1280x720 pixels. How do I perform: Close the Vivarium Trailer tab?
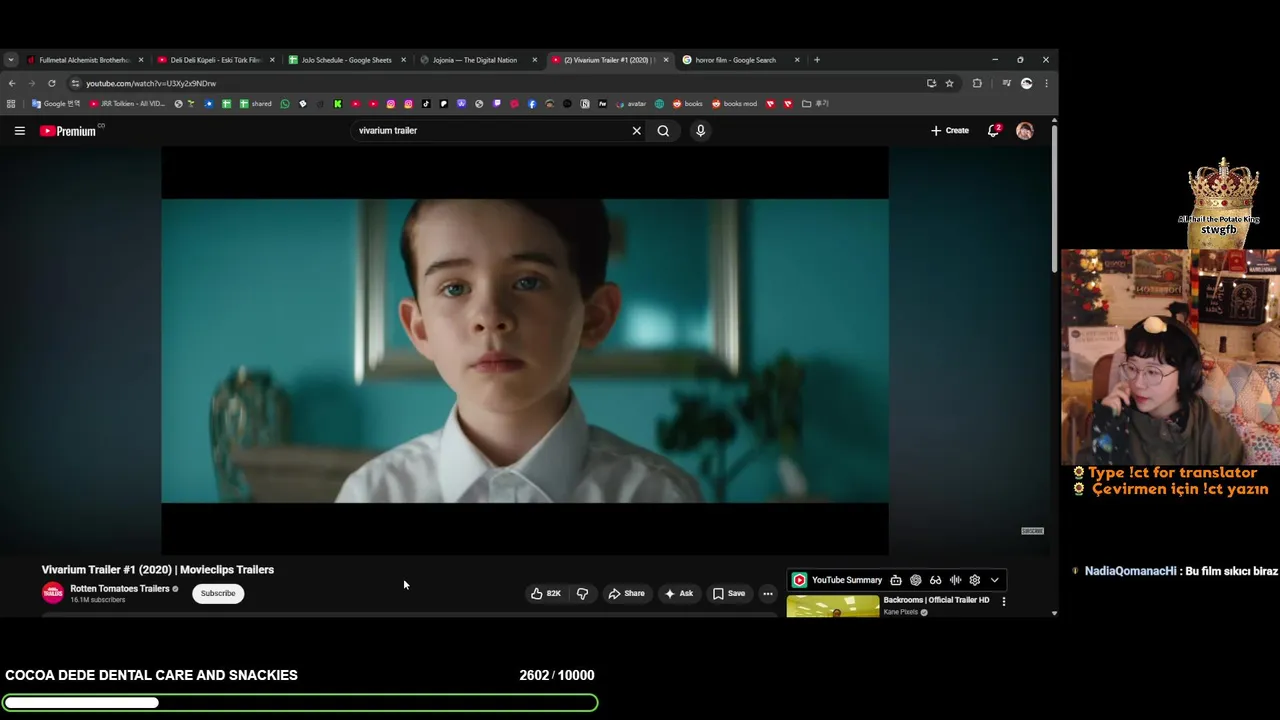coord(666,60)
